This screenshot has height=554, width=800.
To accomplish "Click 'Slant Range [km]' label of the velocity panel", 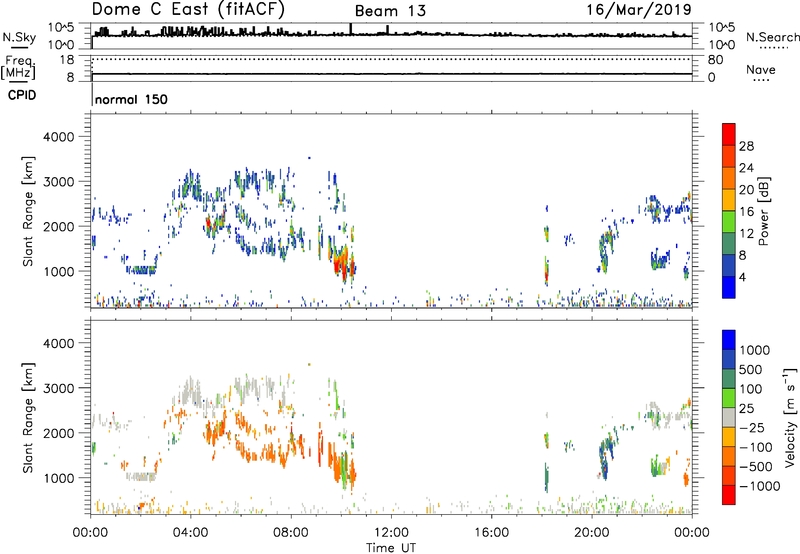I will (28, 417).
